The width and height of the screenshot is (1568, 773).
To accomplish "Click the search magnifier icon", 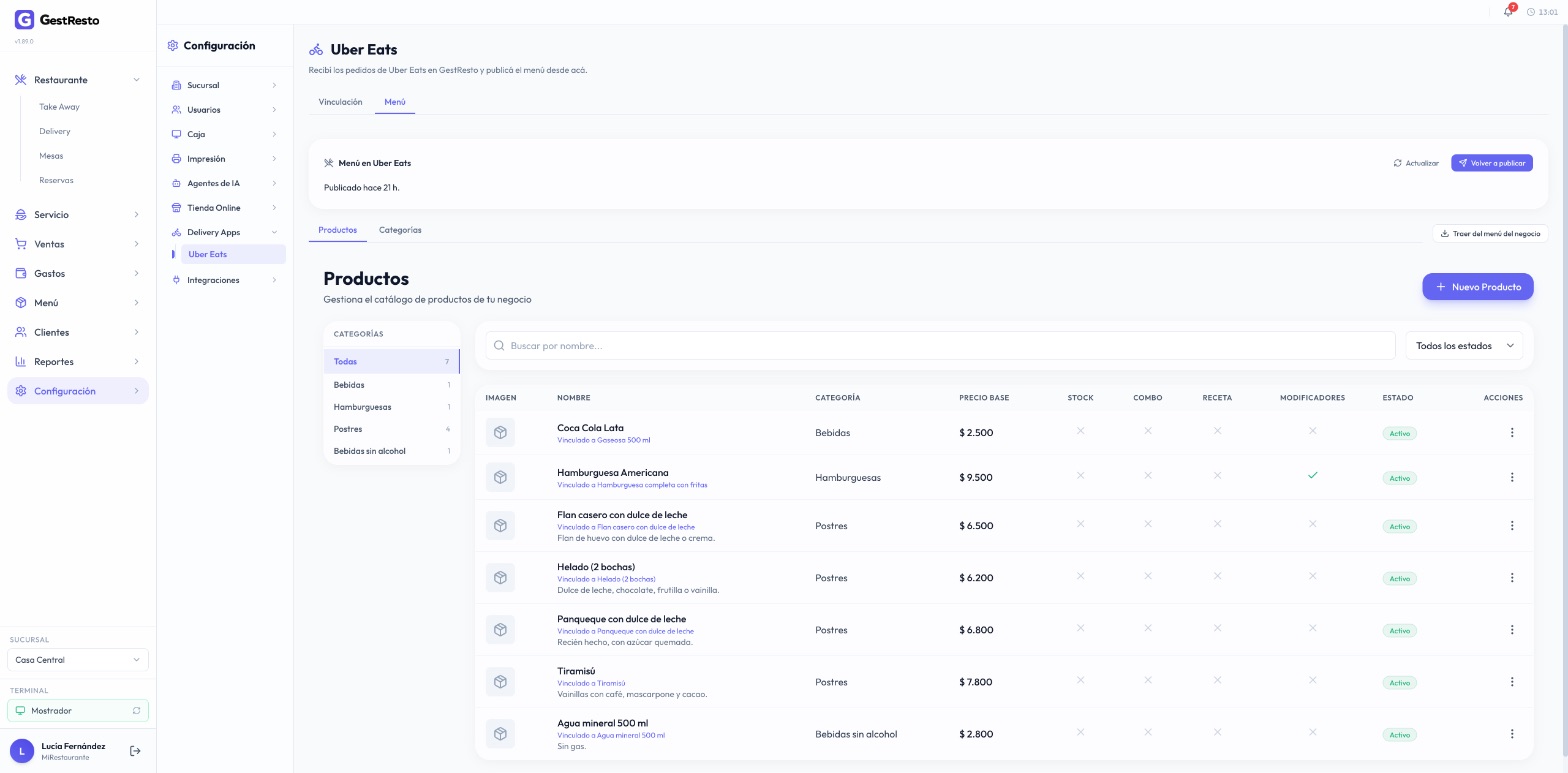I will tap(499, 346).
